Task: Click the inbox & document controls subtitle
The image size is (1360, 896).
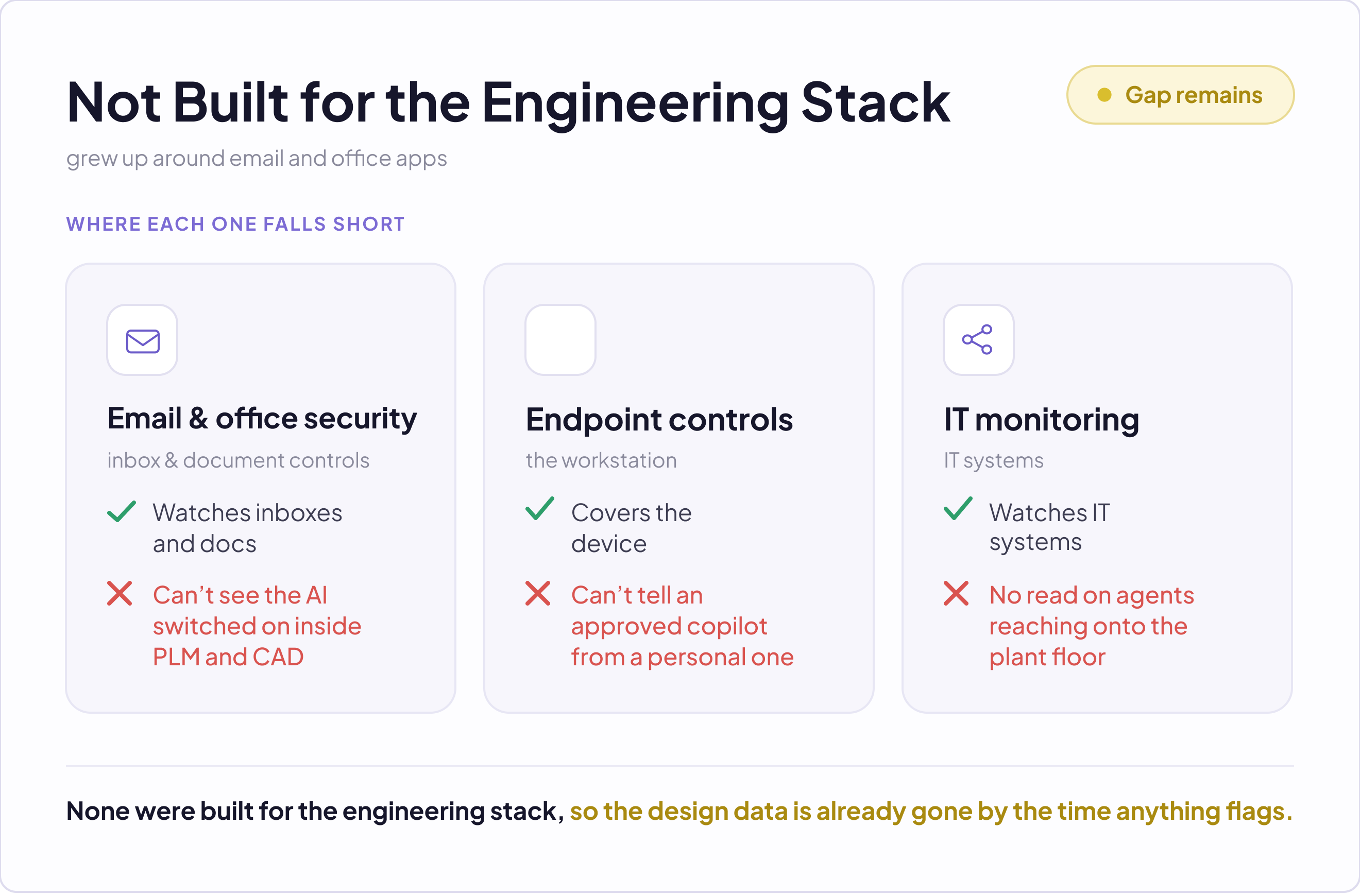Action: (x=239, y=460)
